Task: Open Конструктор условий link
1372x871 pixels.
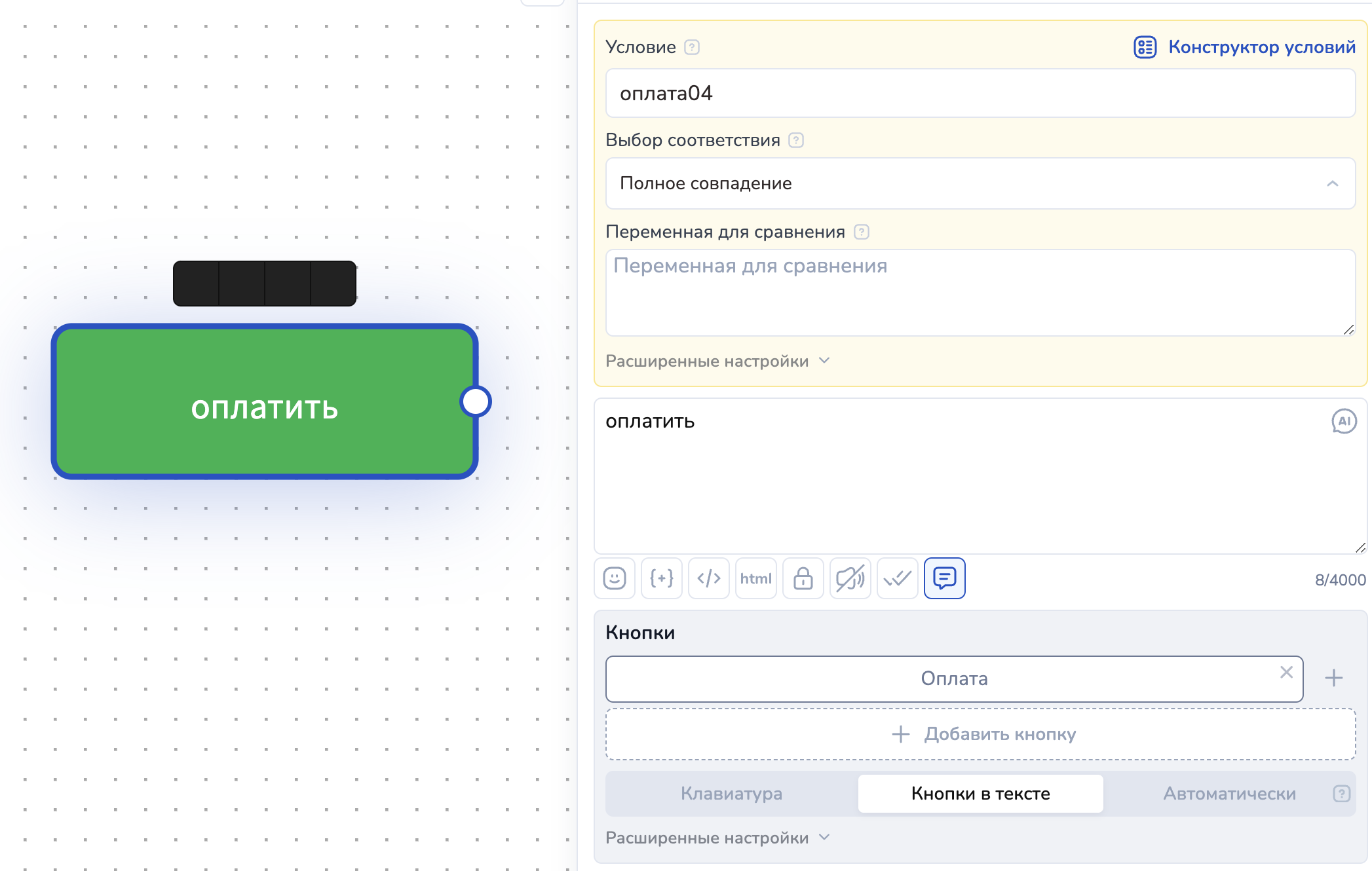Action: 1245,47
